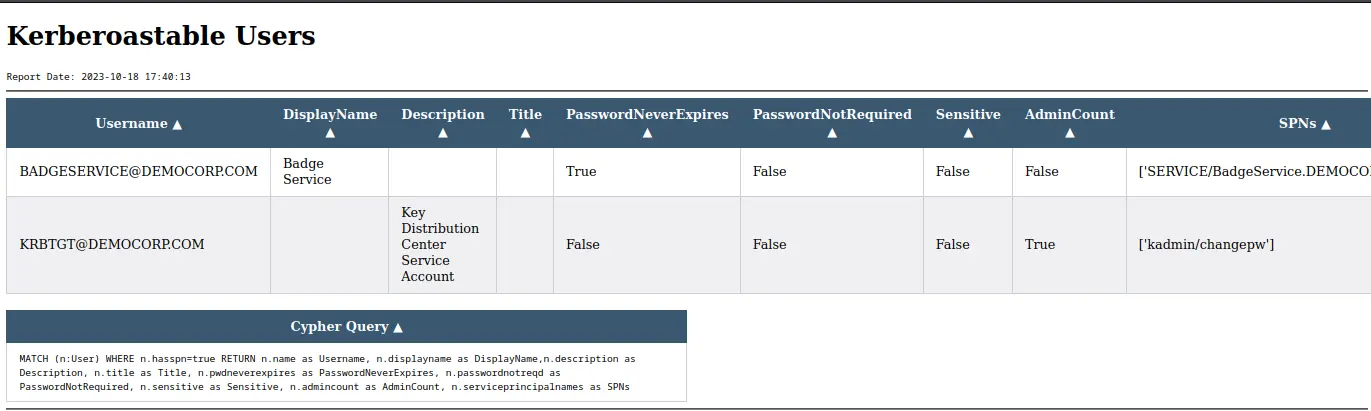The height and width of the screenshot is (411, 1371).
Task: Select the kadmin/changepw SPN cell
Action: tap(1206, 245)
